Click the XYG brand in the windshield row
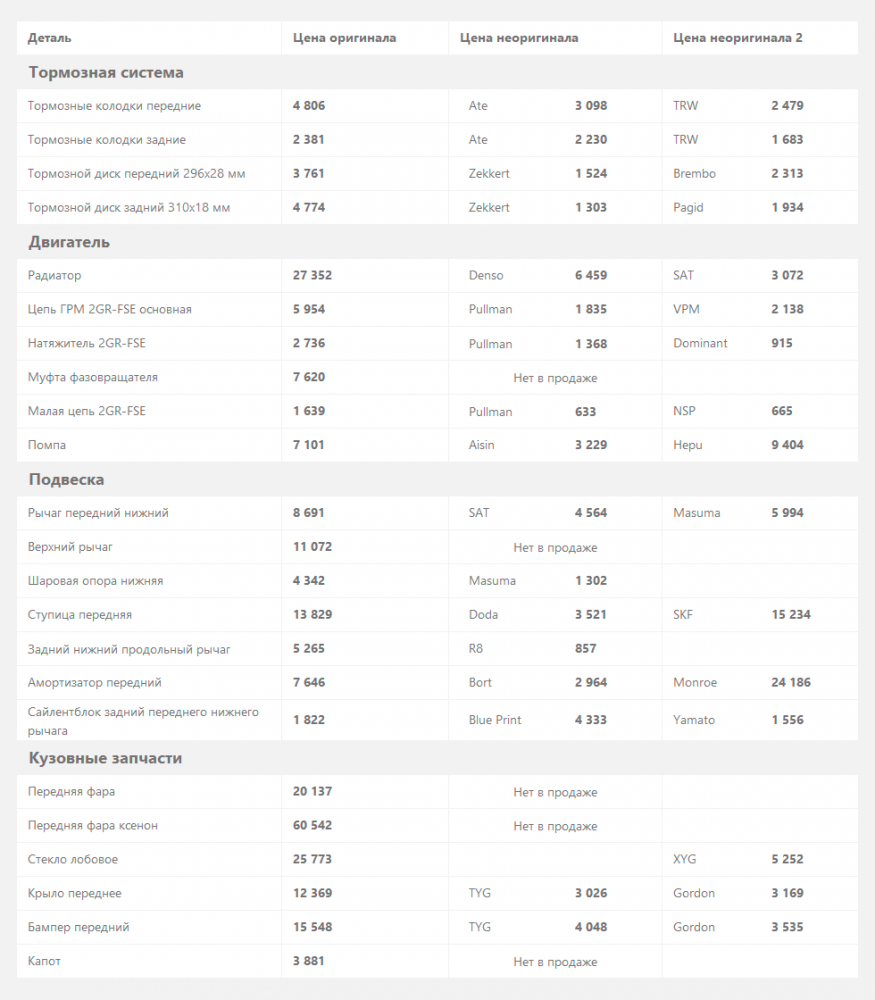The height and width of the screenshot is (1000, 875). [x=685, y=859]
